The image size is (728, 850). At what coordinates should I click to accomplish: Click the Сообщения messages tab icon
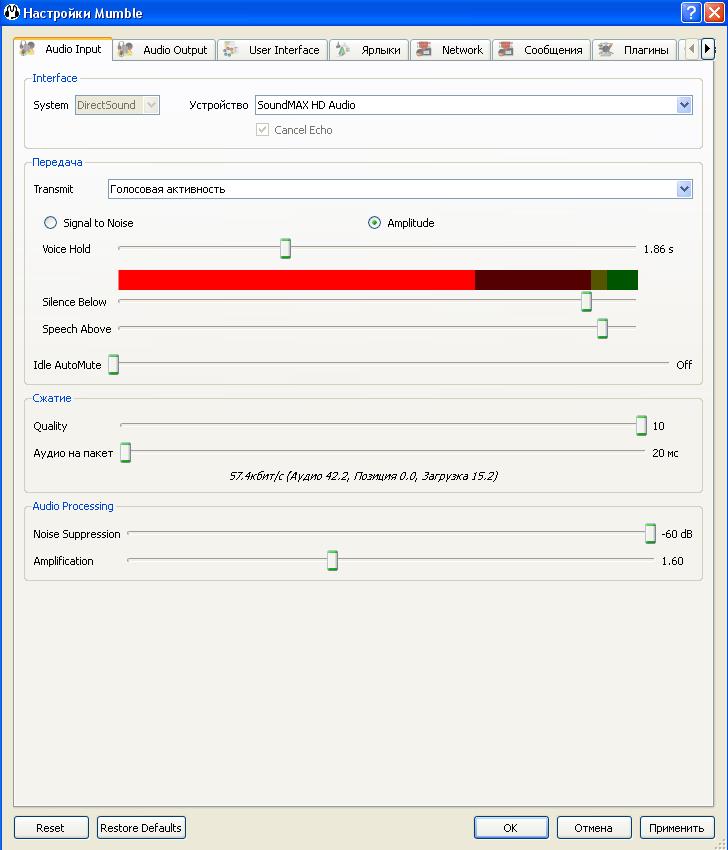coord(506,50)
